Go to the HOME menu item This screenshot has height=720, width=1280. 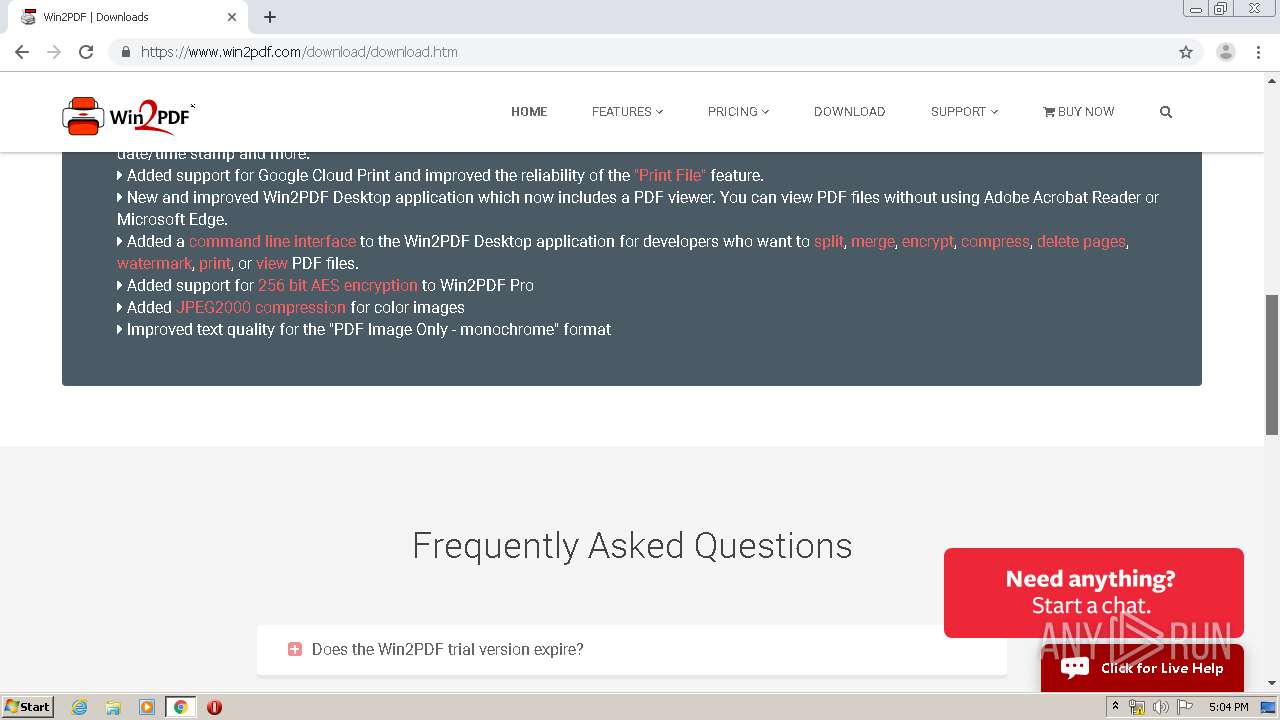(529, 112)
